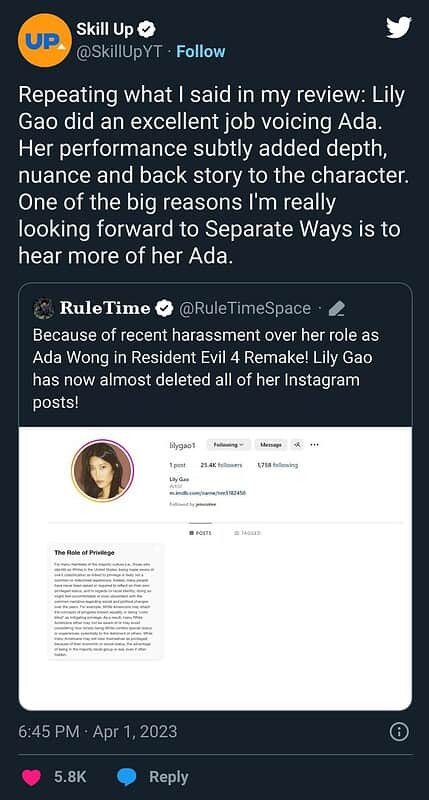Open the 6:45 PM Apr 1, 2023 timestamp
Screen dimensions: 429x800
coord(97,732)
